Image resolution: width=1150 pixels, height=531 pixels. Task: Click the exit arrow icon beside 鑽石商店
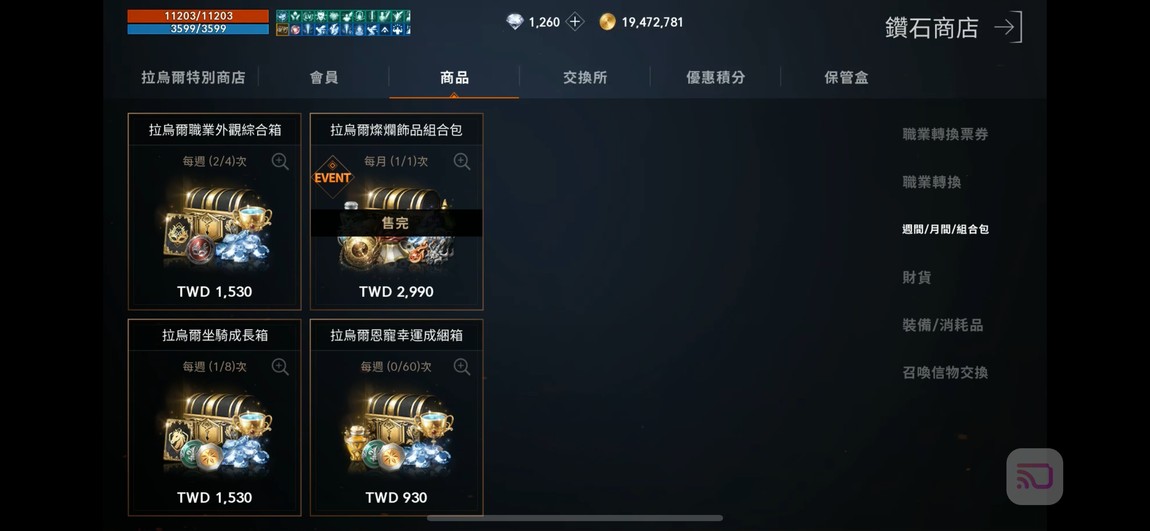pos(1008,28)
